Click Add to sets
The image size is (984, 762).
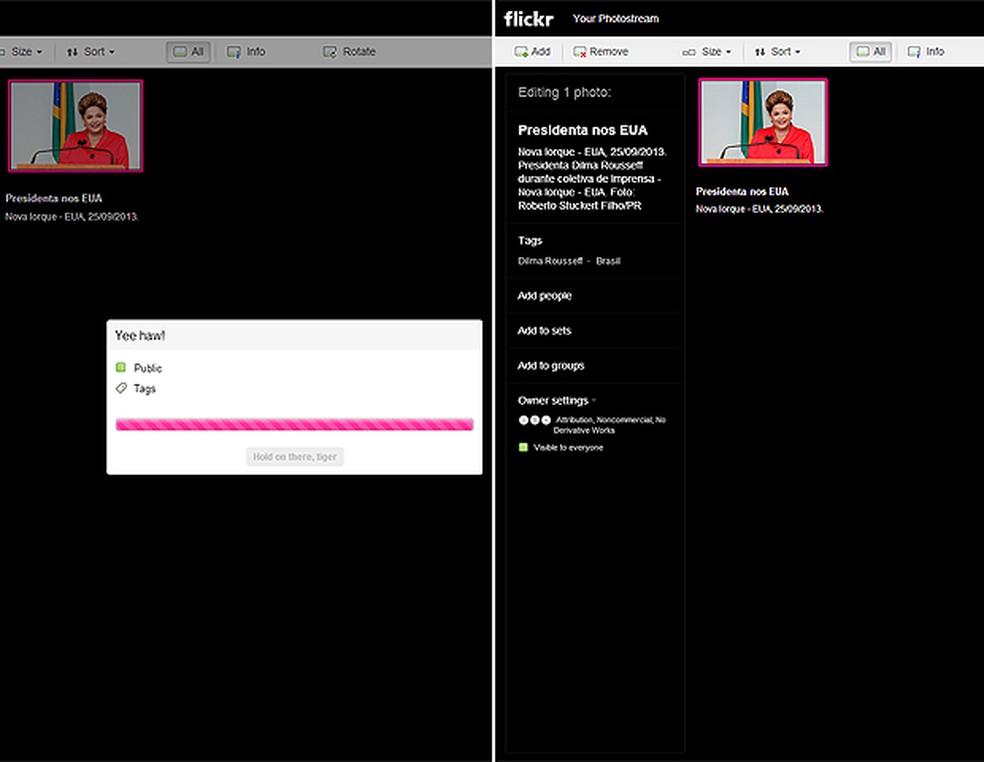tap(544, 331)
